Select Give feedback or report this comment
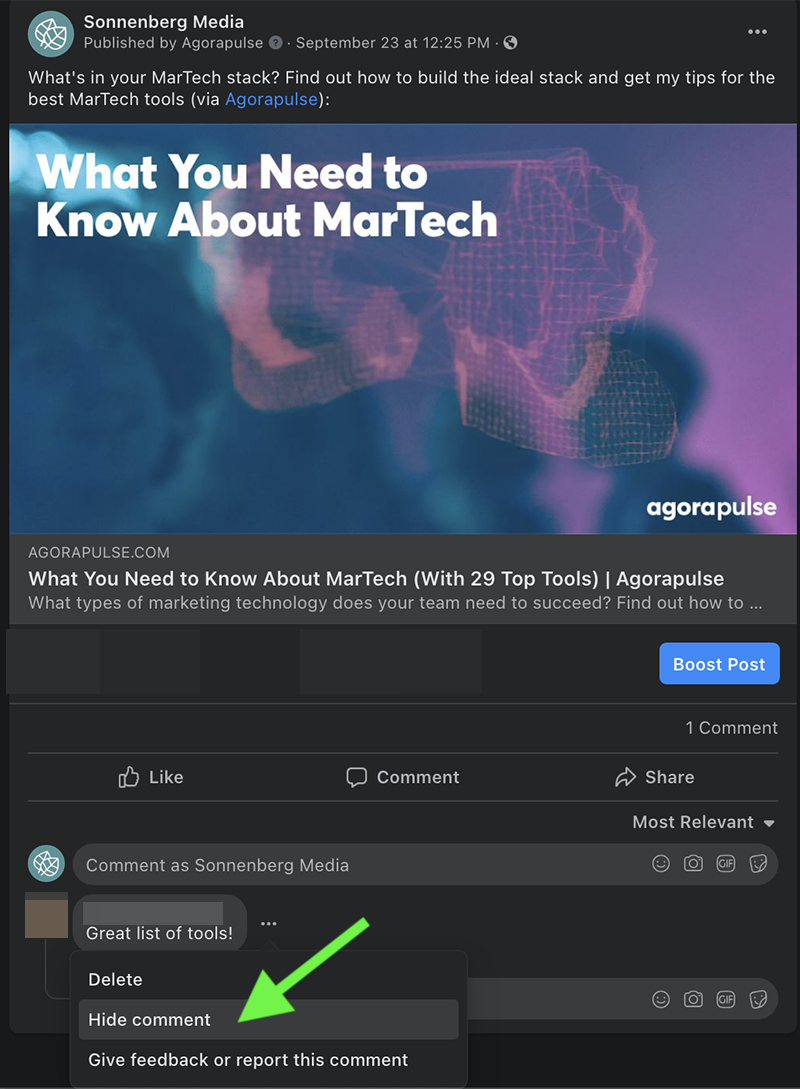 click(248, 1060)
